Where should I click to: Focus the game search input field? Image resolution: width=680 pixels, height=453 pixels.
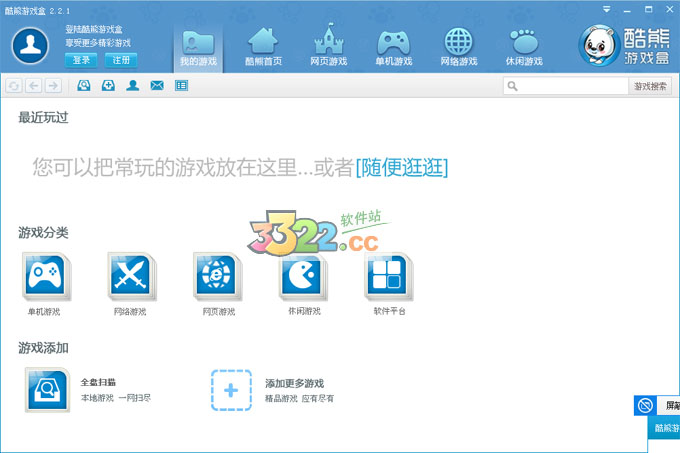click(566, 86)
